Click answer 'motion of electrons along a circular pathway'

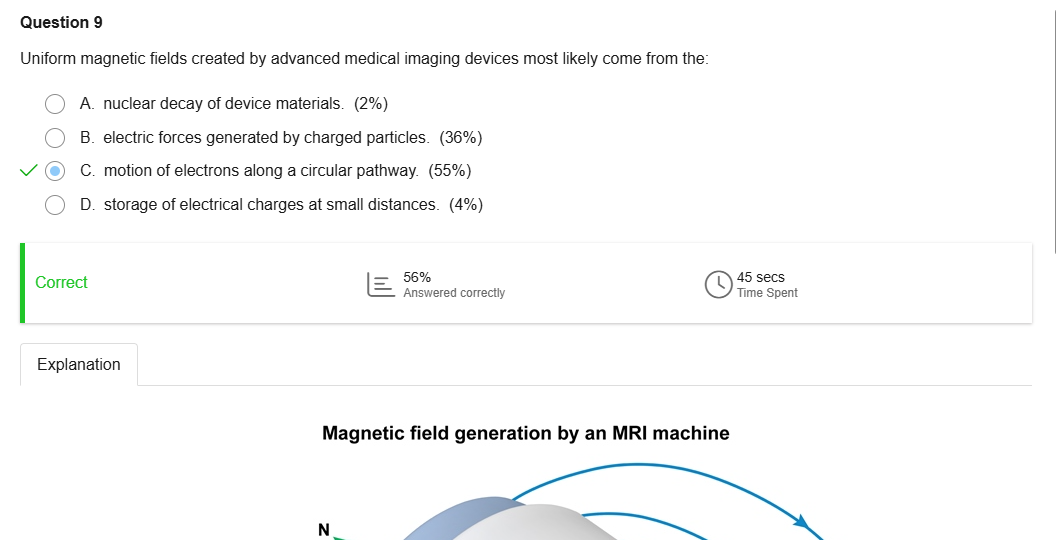[261, 171]
